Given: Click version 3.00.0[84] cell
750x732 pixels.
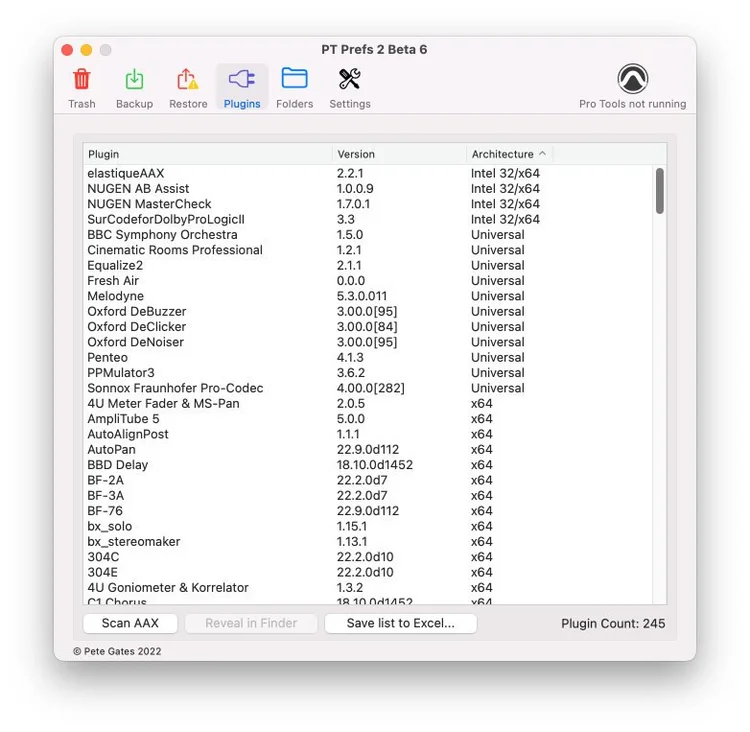Looking at the screenshot, I should pyautogui.click(x=367, y=327).
